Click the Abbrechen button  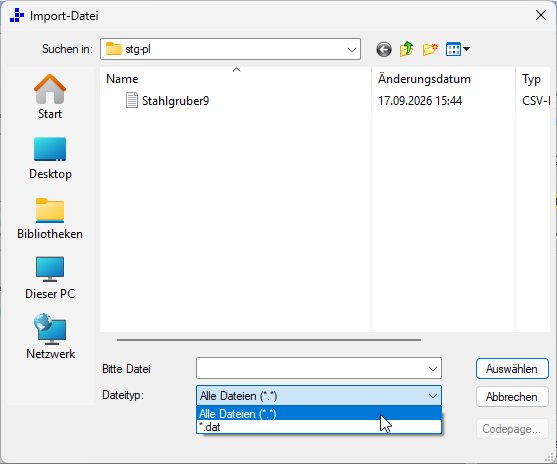[512, 396]
